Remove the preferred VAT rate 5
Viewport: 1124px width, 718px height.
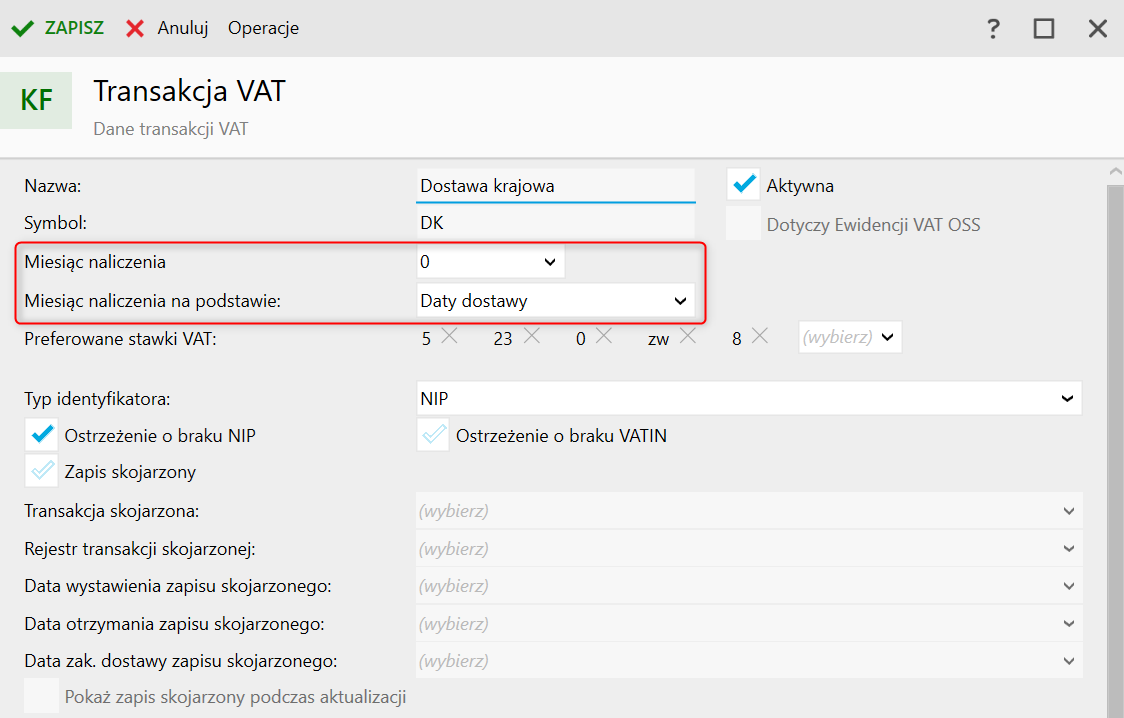(449, 337)
